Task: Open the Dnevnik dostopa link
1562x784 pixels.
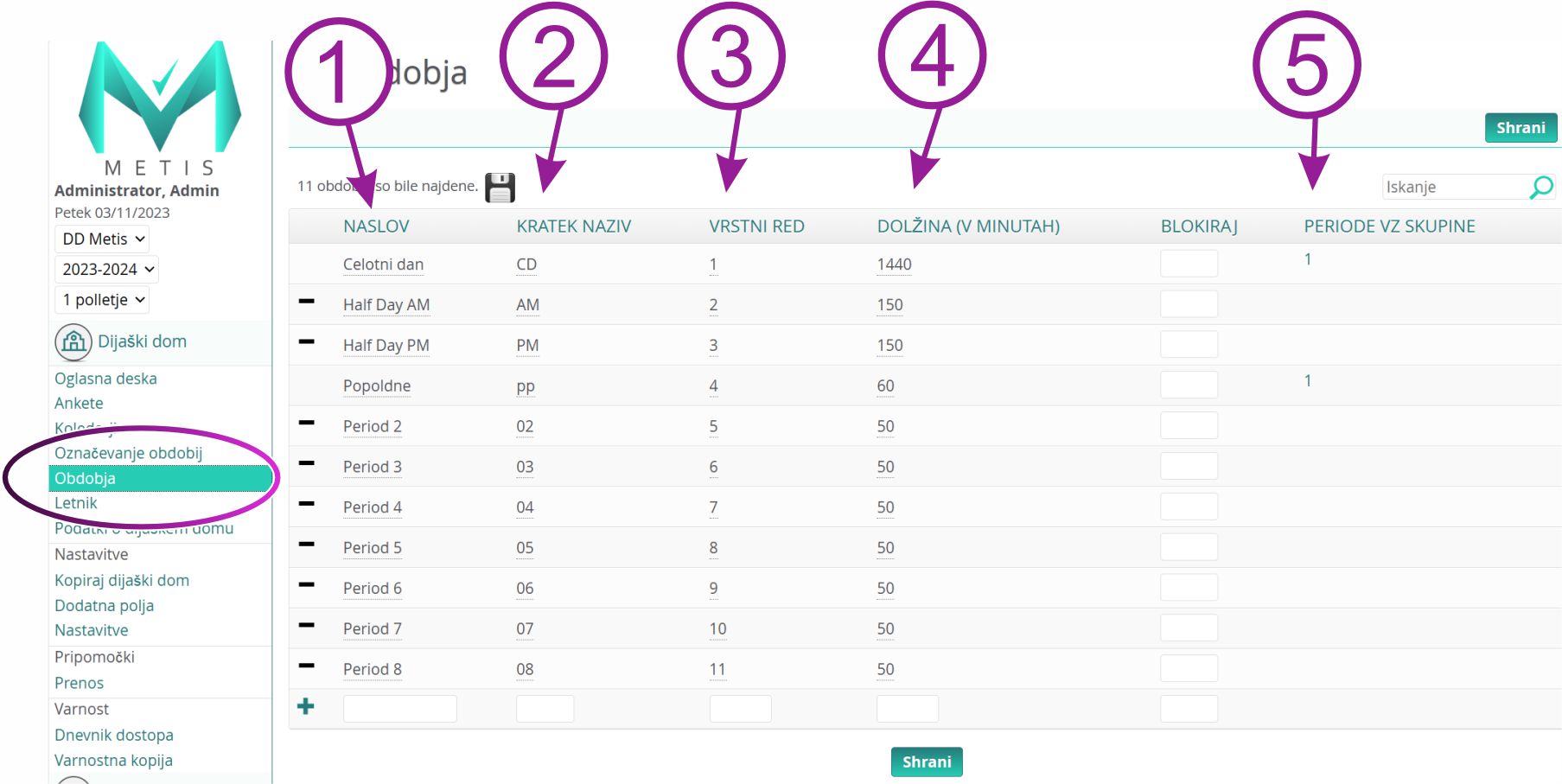Action: coord(114,735)
